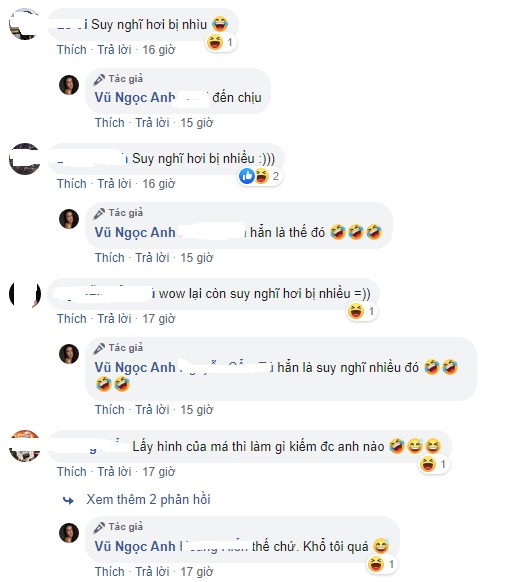510x582 pixels.
Task: Click reply arrow icon beside 'Xem thêm 2 phản hồi'
Action: pos(68,500)
